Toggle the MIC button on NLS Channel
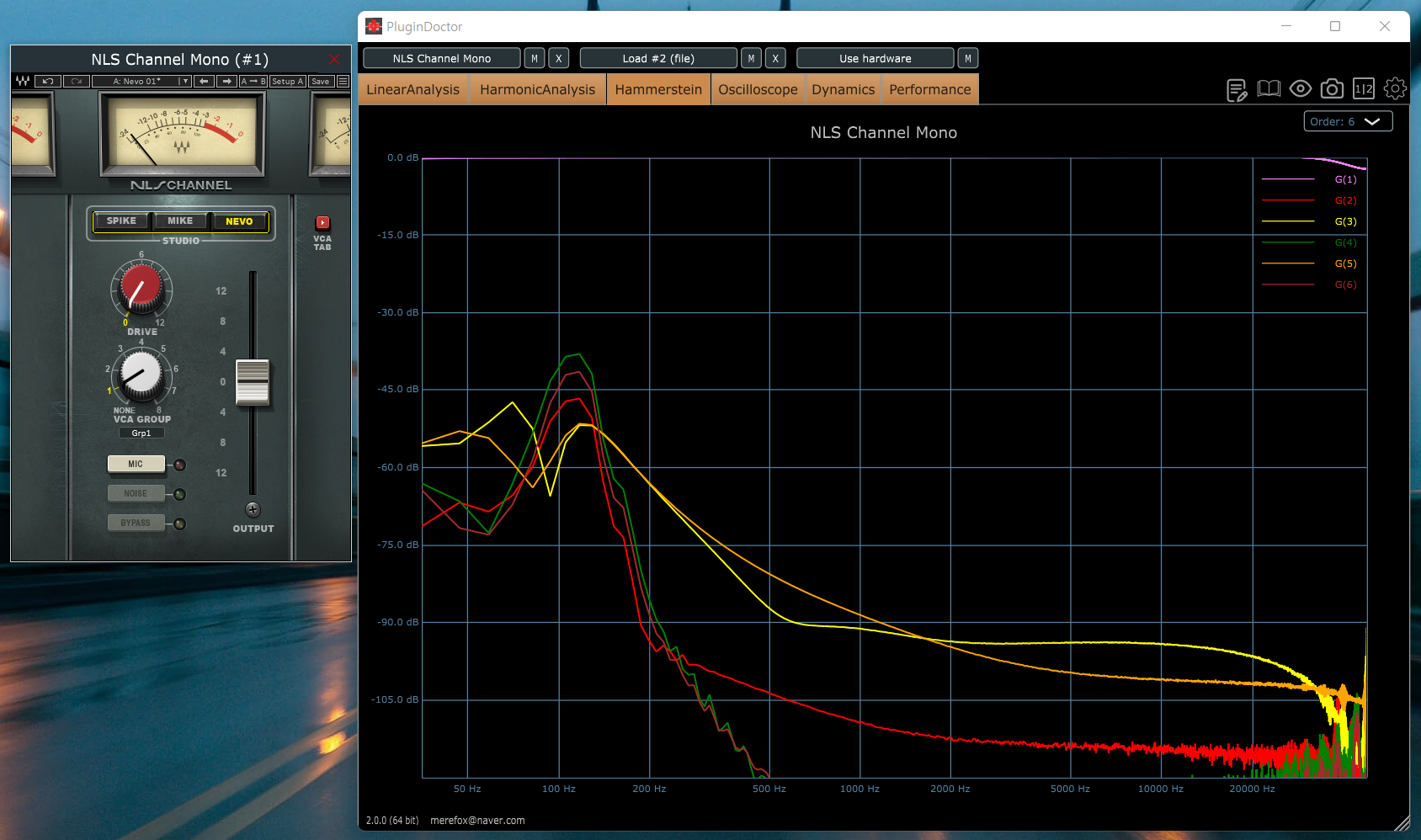The width and height of the screenshot is (1421, 840). [136, 464]
